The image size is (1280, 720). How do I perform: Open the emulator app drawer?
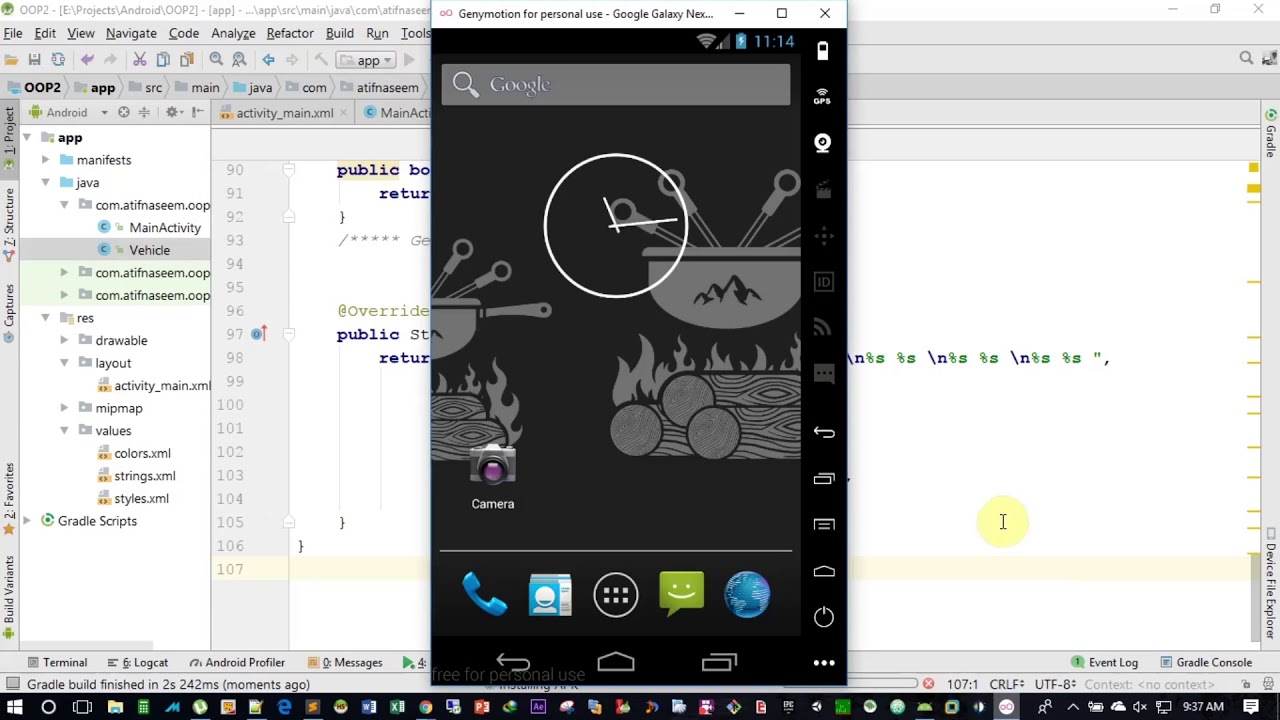[616, 595]
